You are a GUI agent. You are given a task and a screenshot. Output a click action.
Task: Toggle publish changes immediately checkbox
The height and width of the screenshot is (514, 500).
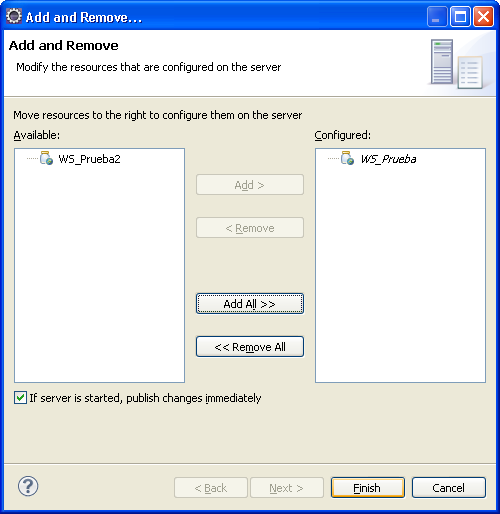[20, 398]
